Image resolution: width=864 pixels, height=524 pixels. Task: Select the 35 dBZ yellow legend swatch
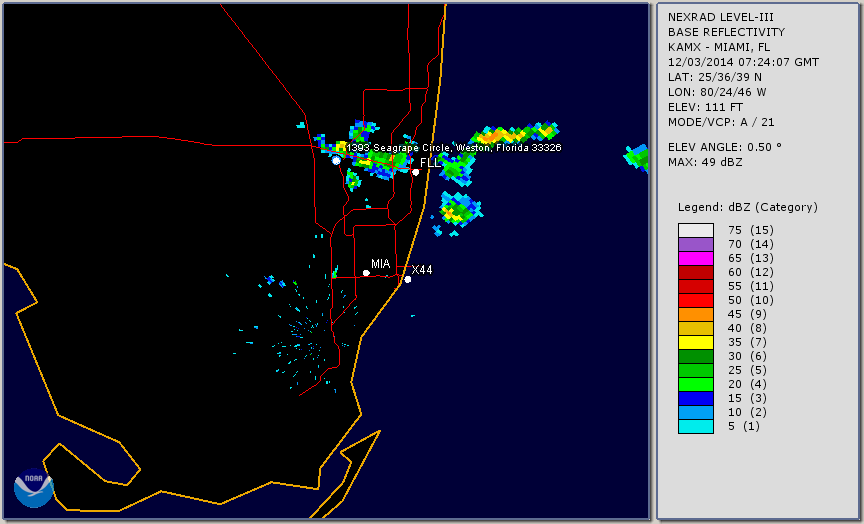(x=696, y=342)
